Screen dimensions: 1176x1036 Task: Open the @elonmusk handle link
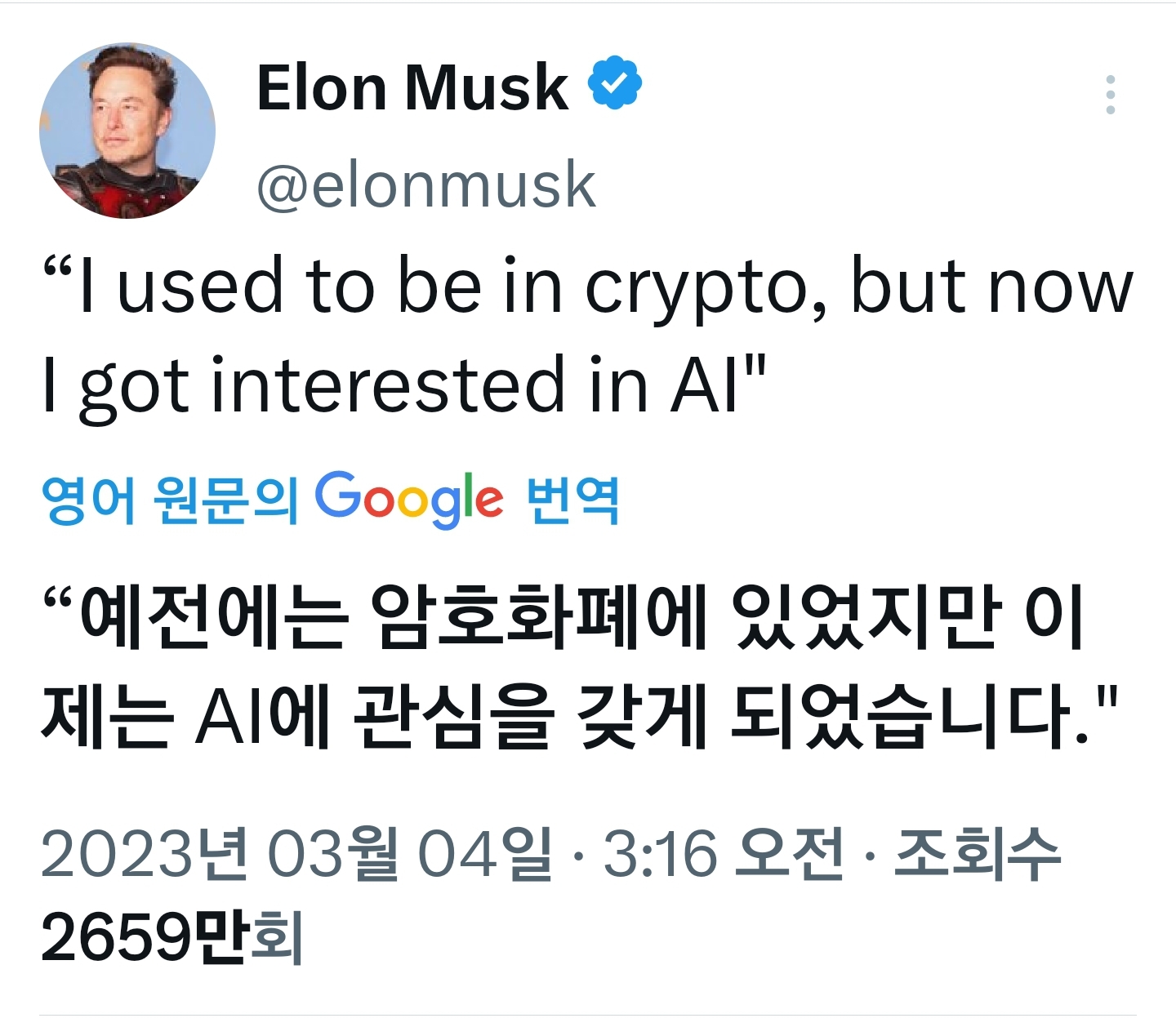[425, 186]
